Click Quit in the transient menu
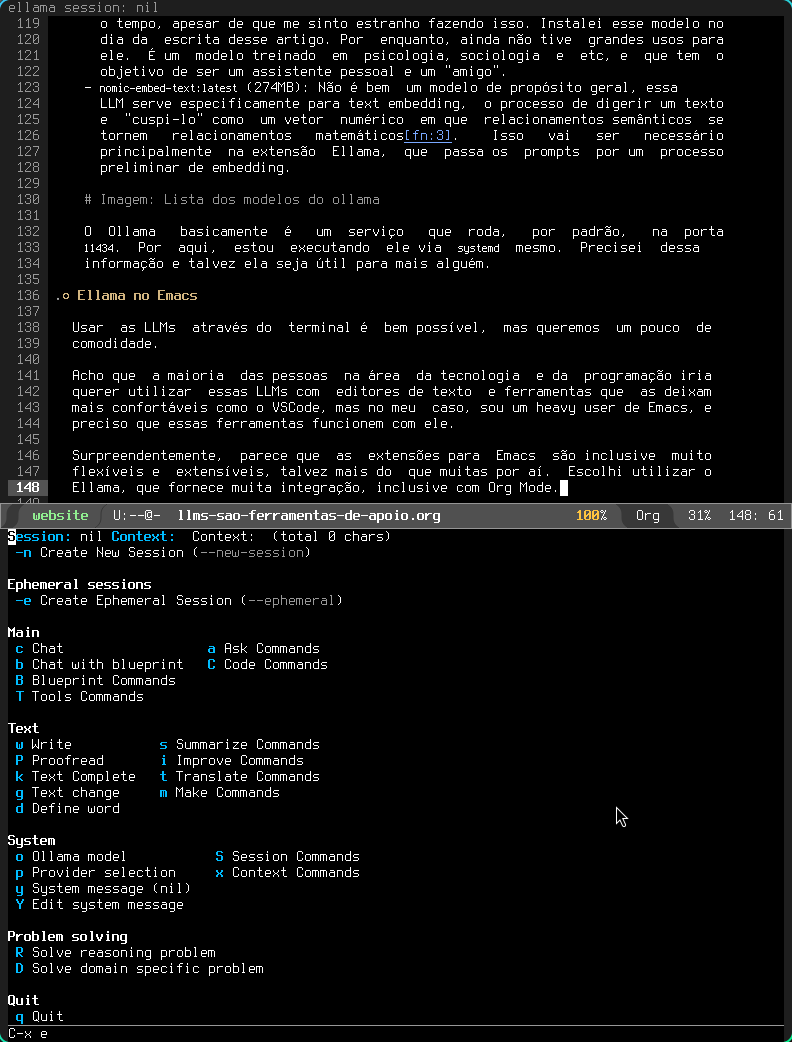Screen dimensions: 792x1042 (x=47, y=1016)
